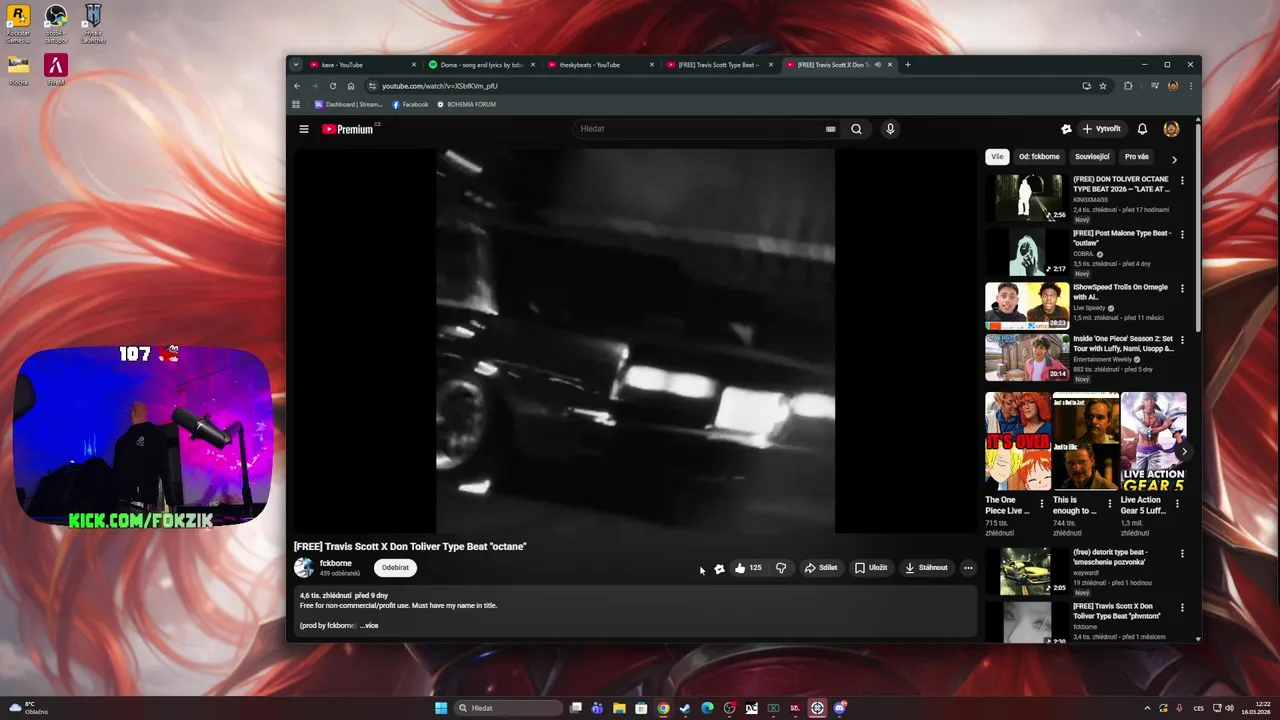This screenshot has height=720, width=1280.
Task: Expand the description via '...více'
Action: coord(369,626)
